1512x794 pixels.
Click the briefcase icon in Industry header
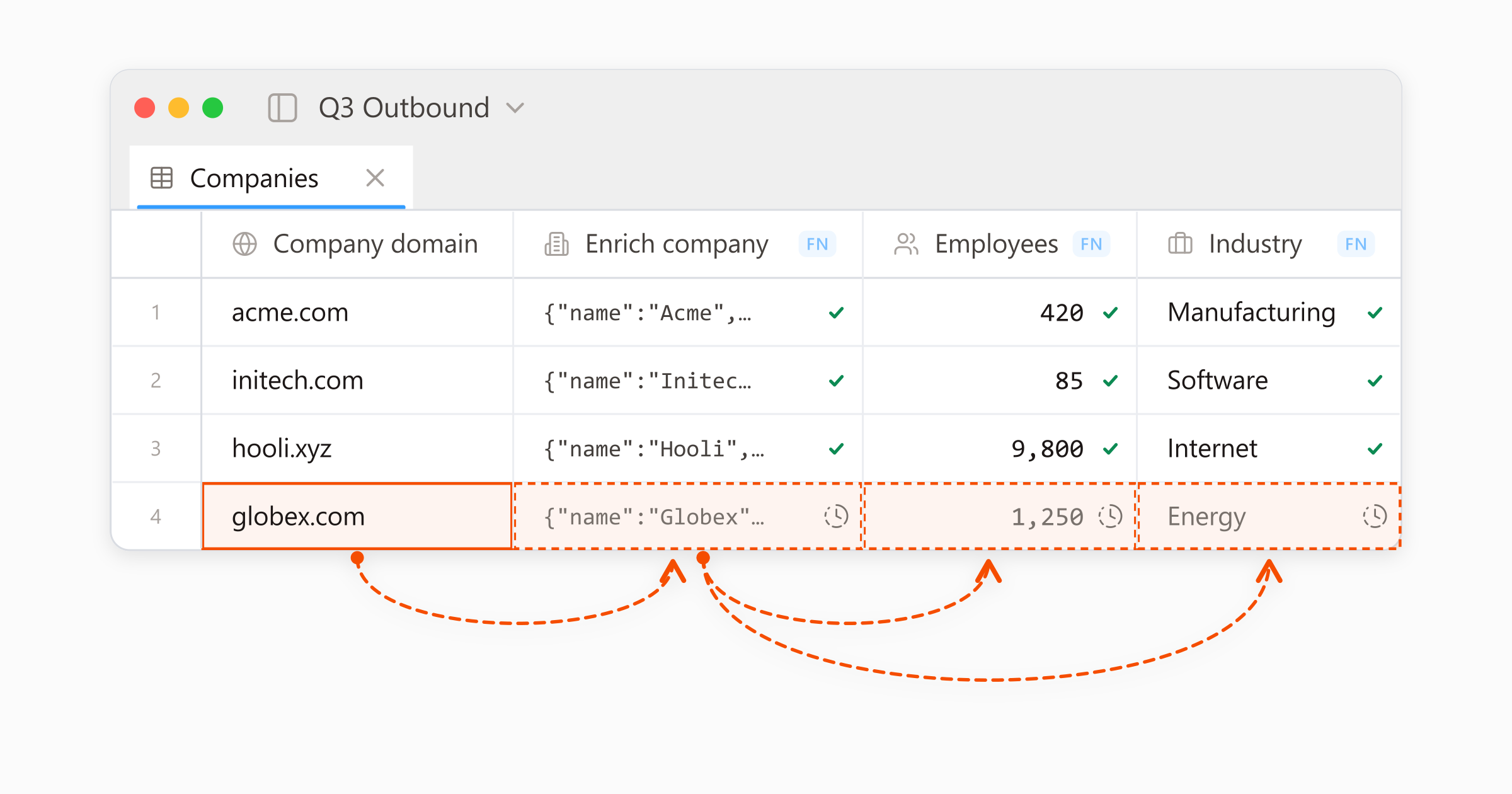(x=1180, y=244)
